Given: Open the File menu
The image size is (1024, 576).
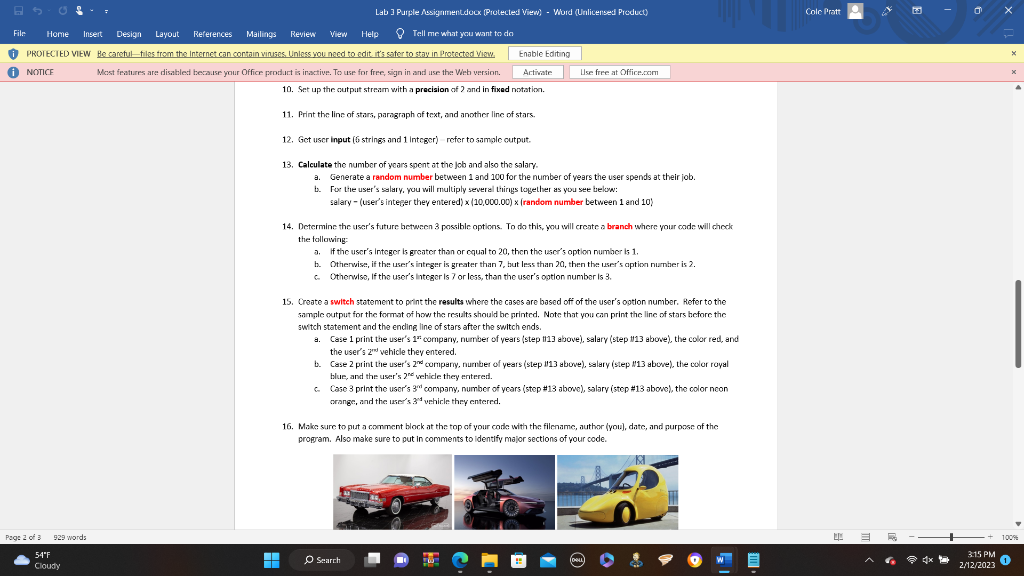Looking at the screenshot, I should pyautogui.click(x=20, y=33).
